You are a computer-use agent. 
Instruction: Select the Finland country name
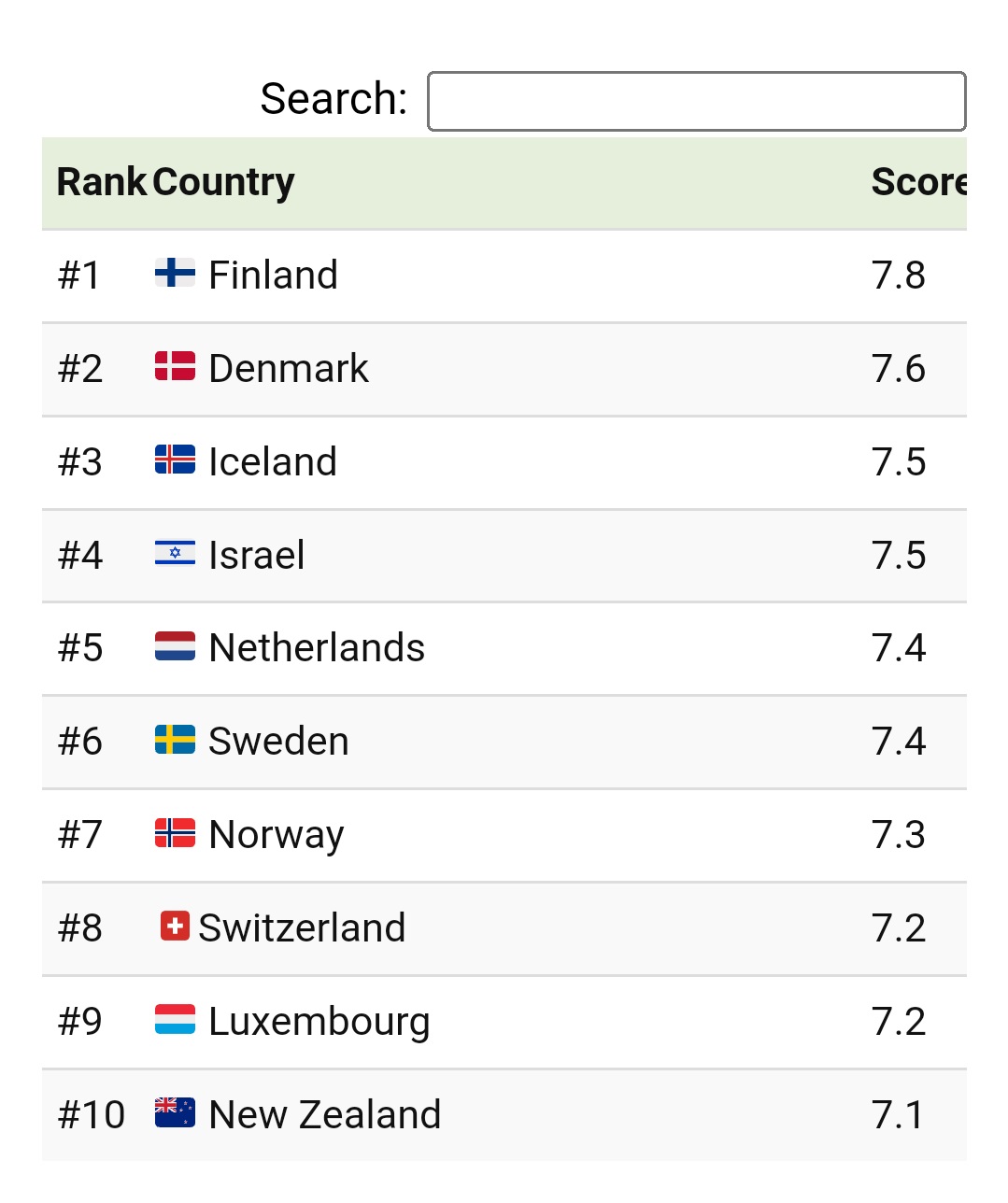(273, 275)
